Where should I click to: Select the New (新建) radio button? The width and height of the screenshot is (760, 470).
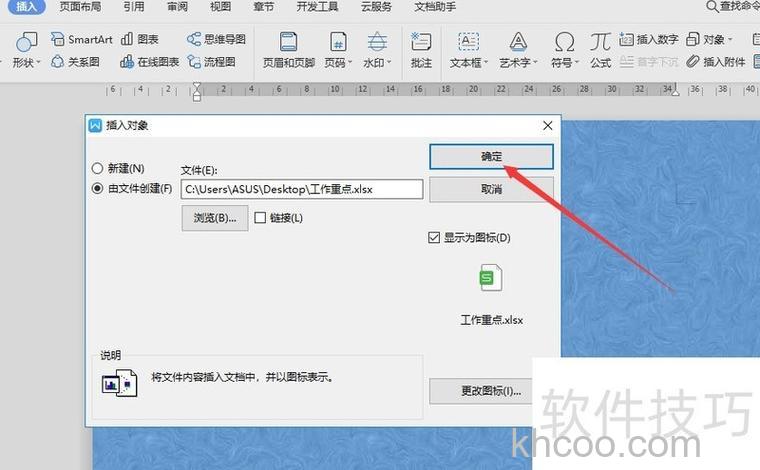point(97,168)
